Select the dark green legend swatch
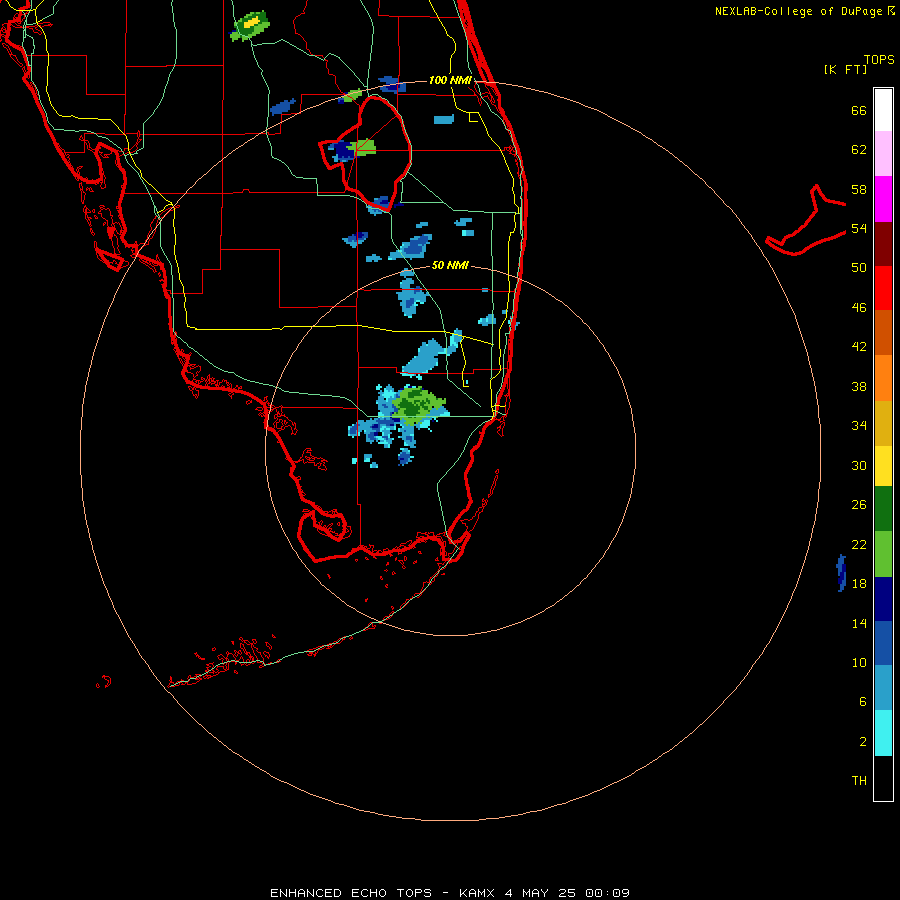The width and height of the screenshot is (900, 900). 883,509
